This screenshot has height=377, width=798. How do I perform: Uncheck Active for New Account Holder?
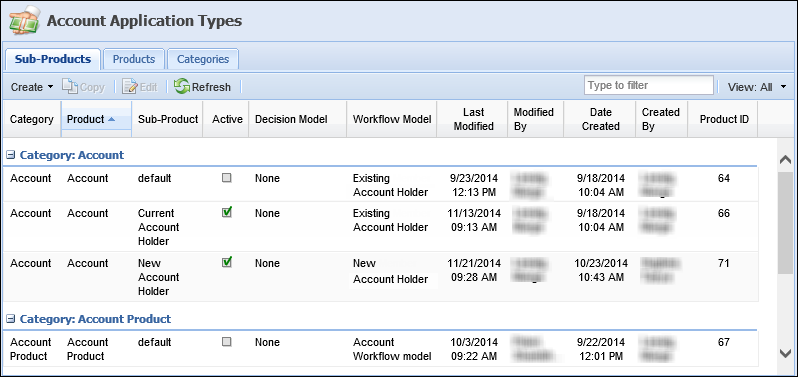(x=227, y=262)
